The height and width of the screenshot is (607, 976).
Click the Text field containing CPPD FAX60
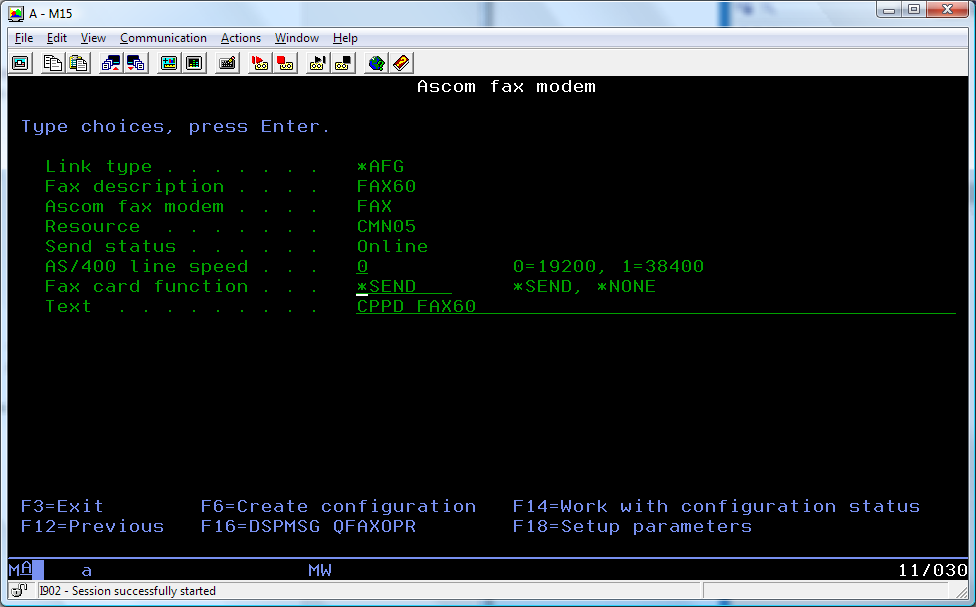[655, 306]
